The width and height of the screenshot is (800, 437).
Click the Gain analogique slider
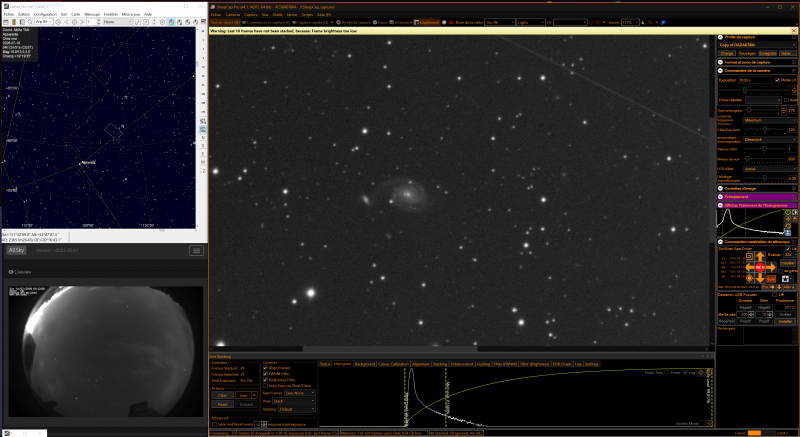coord(762,110)
